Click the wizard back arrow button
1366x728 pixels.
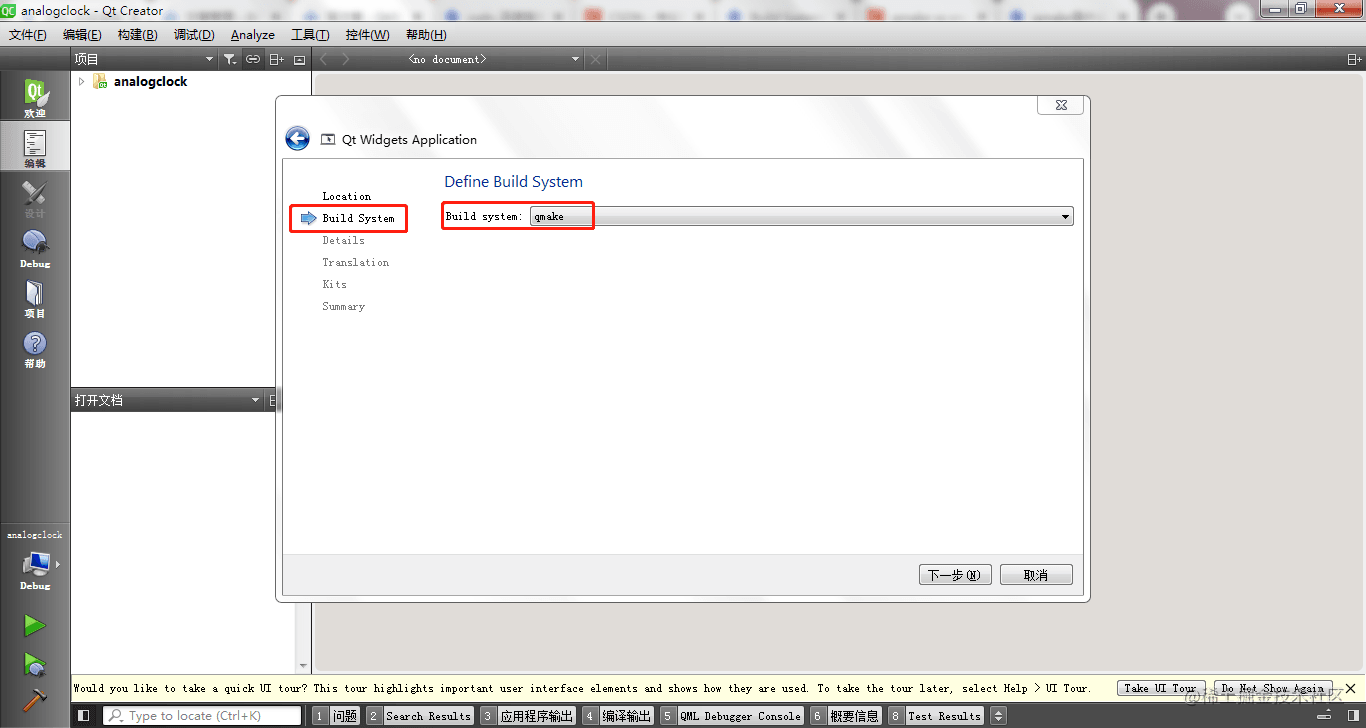pyautogui.click(x=297, y=139)
